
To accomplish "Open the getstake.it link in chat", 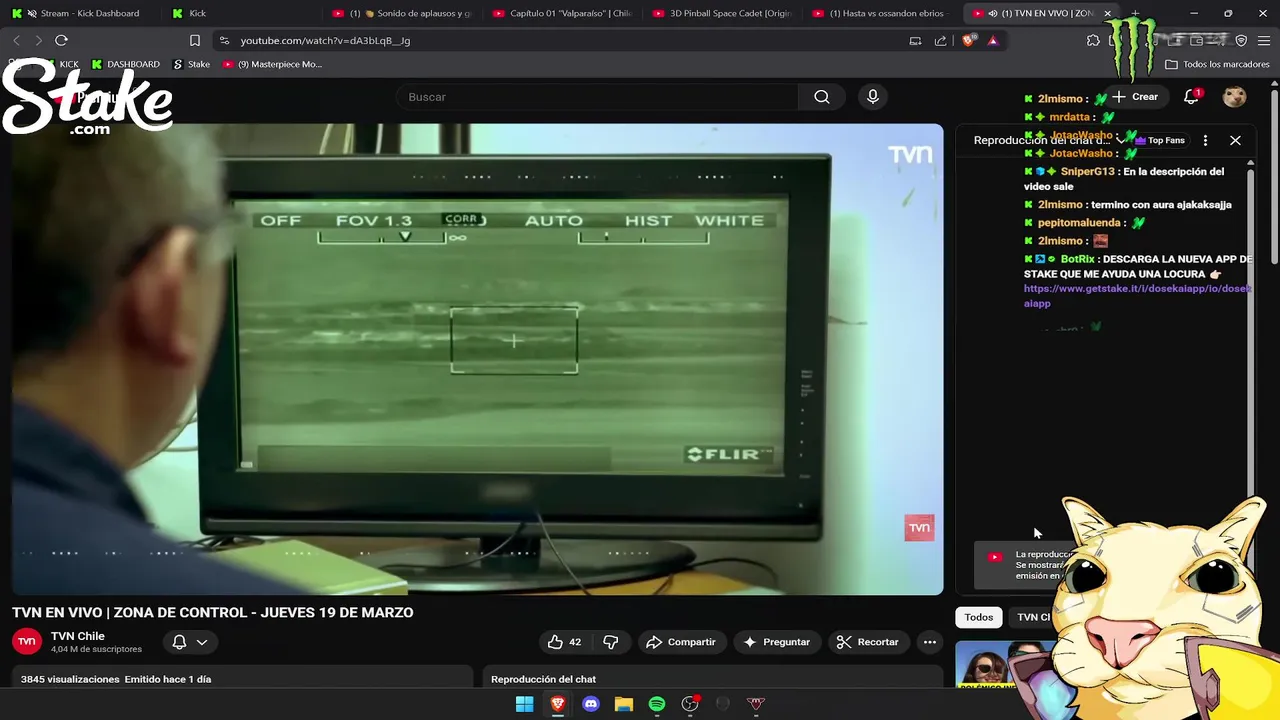I will (x=1137, y=296).
